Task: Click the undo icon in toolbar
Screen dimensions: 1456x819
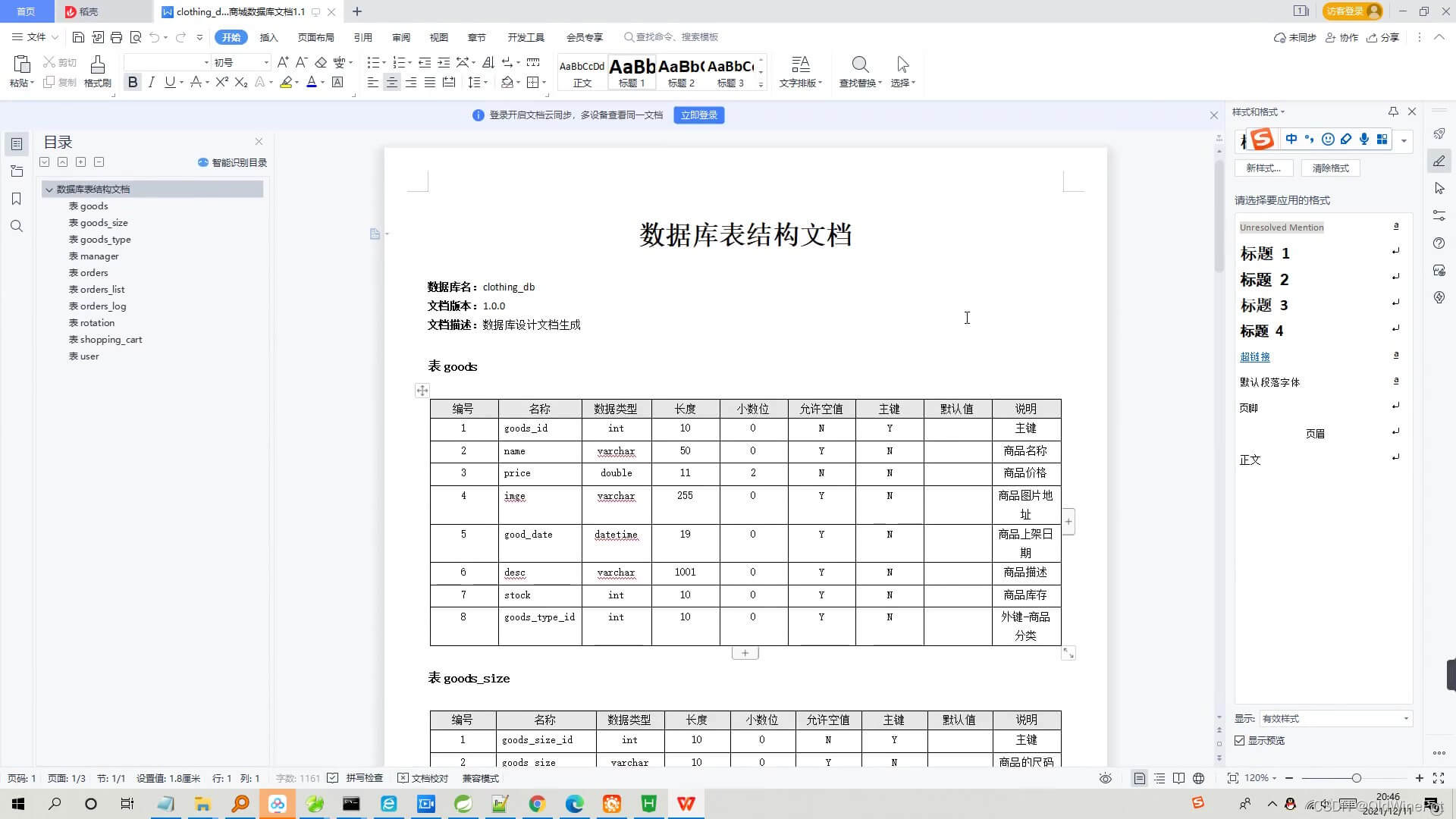Action: [155, 37]
